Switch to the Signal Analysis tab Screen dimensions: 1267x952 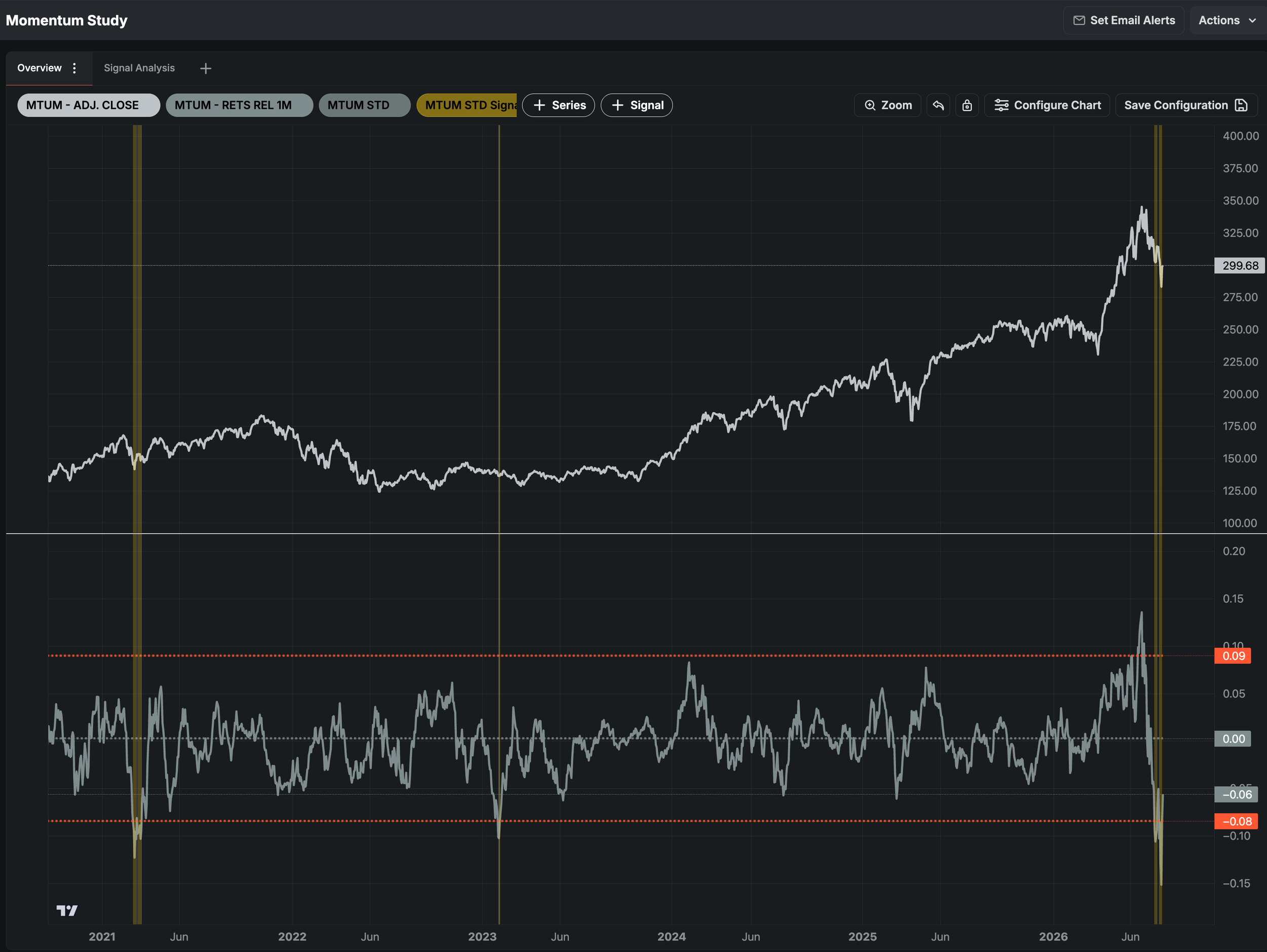[x=139, y=68]
